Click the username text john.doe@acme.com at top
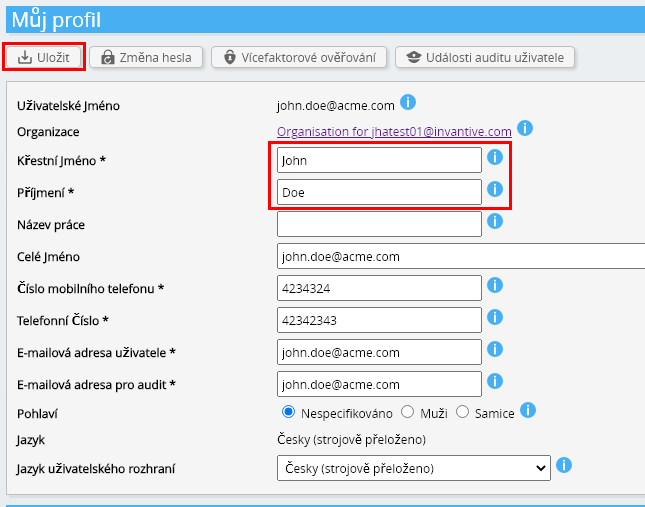 coord(336,106)
